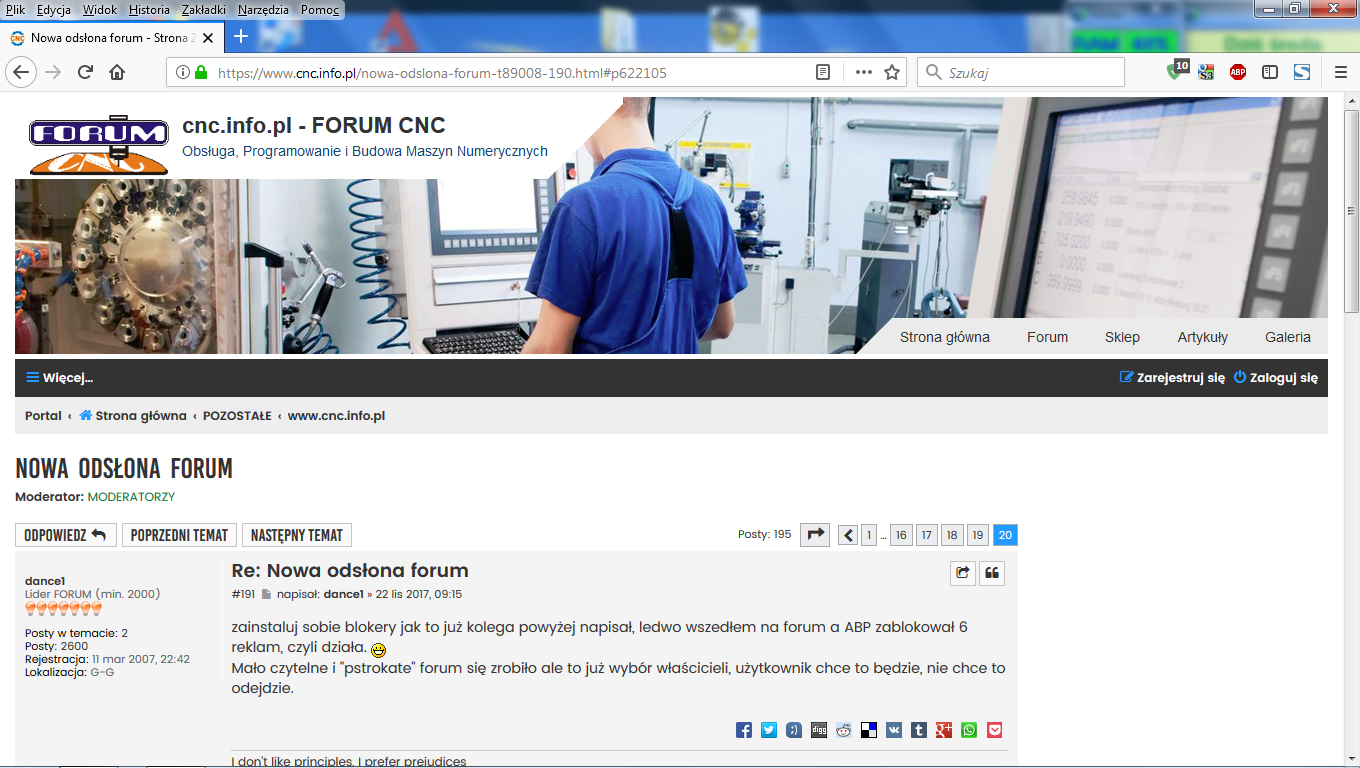This screenshot has height=768, width=1360.
Task: Share post on Tumblr
Action: coord(919,730)
